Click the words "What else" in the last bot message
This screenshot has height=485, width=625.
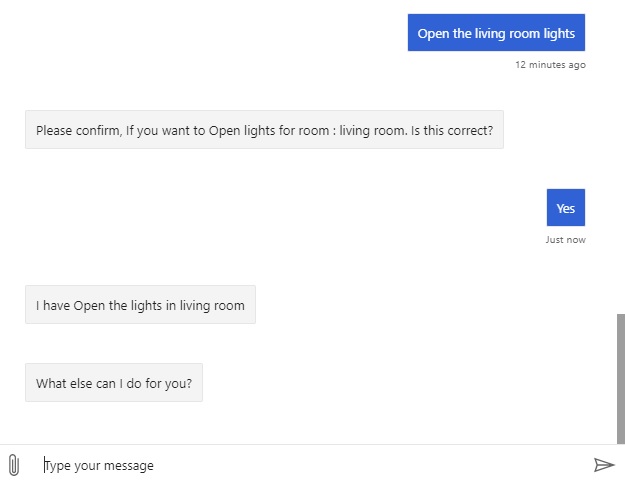(66, 383)
